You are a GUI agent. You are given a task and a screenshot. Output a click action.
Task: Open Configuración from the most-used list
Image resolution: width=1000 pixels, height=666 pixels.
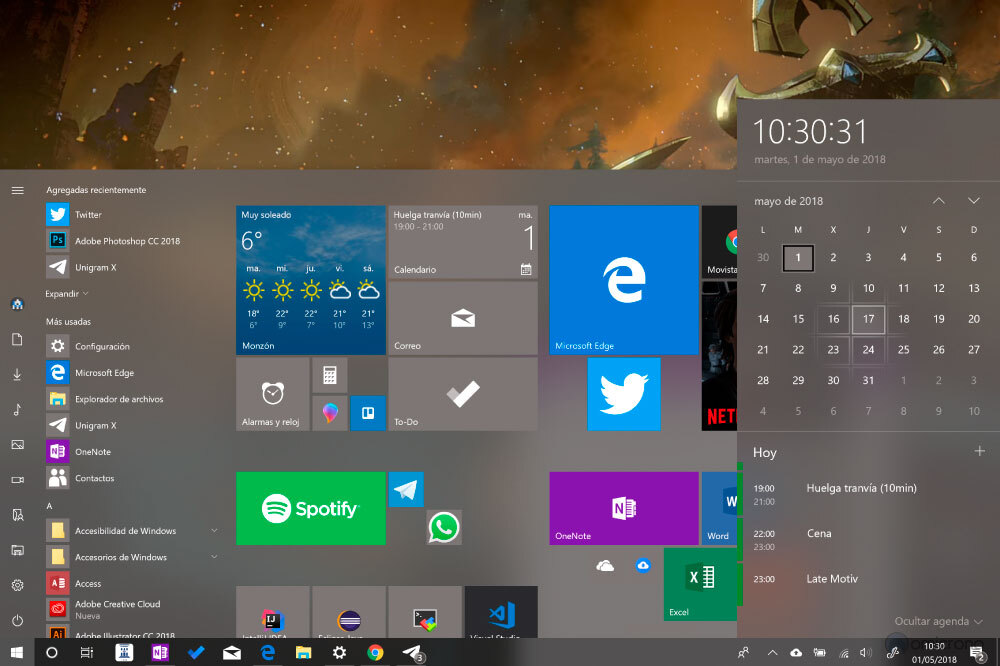tap(100, 345)
